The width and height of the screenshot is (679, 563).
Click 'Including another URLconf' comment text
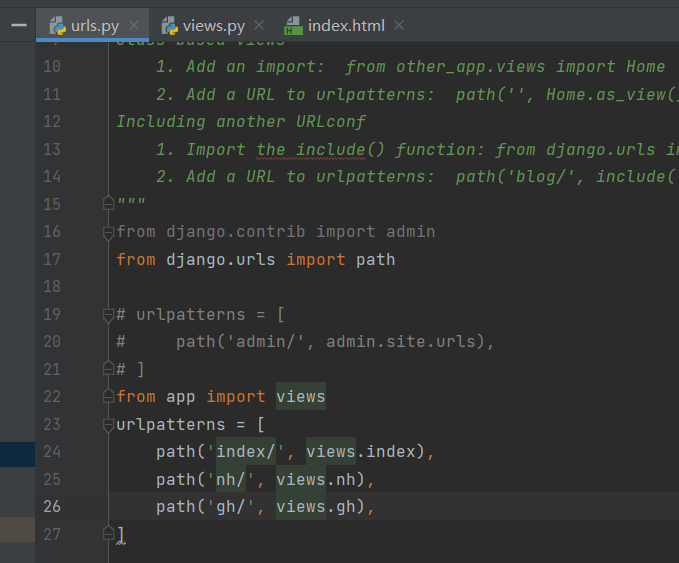241,122
